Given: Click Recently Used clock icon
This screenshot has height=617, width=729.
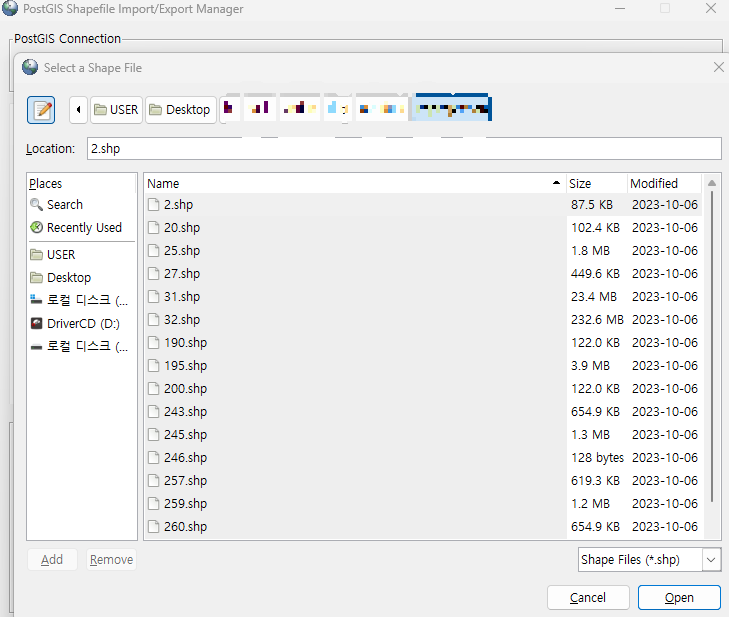Looking at the screenshot, I should 36,227.
